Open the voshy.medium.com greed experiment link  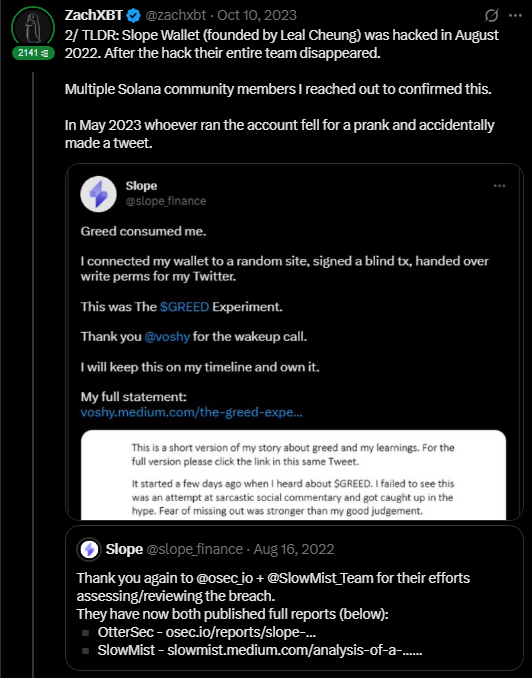coord(192,412)
